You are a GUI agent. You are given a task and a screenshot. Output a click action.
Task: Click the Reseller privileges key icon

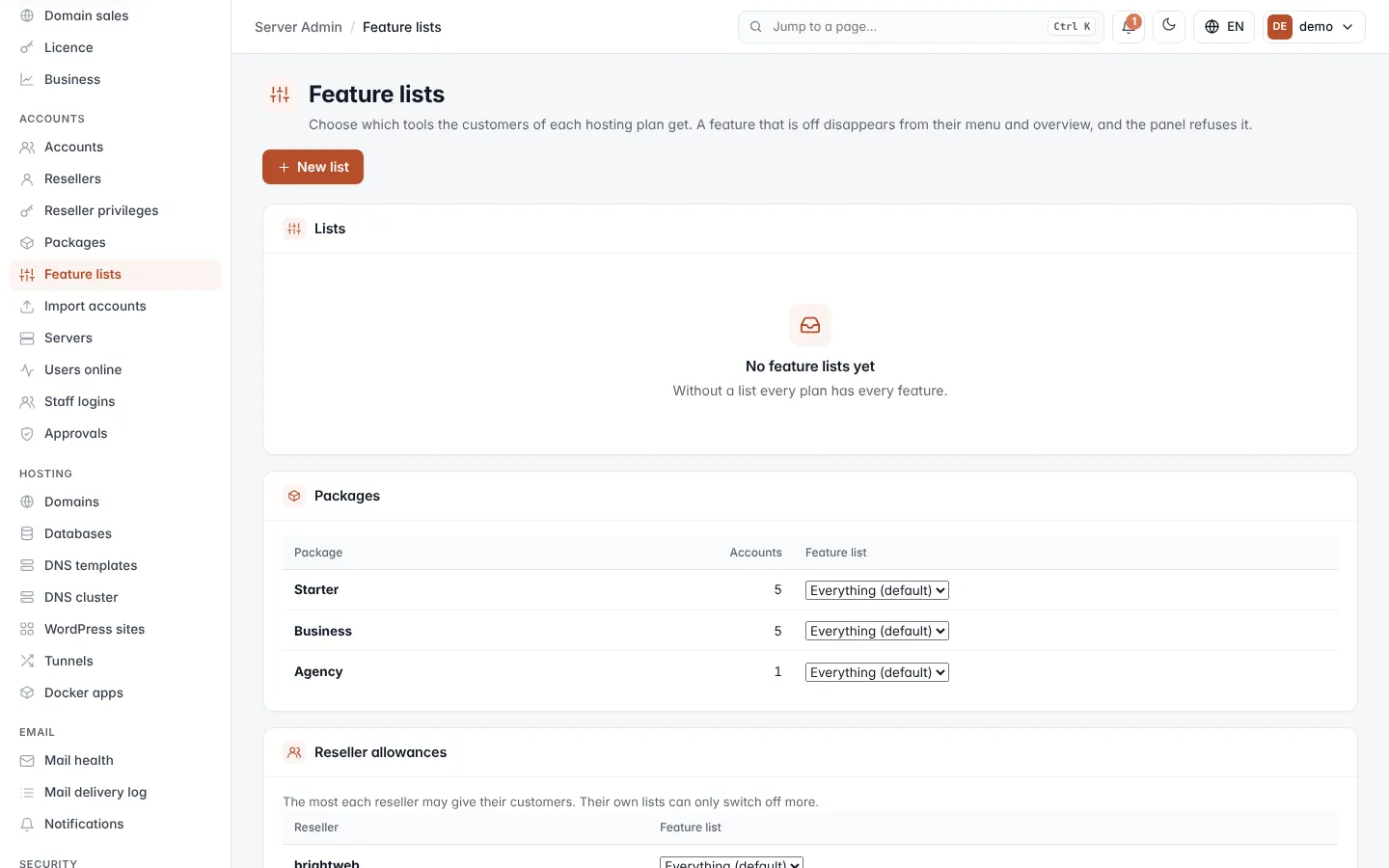(27, 210)
